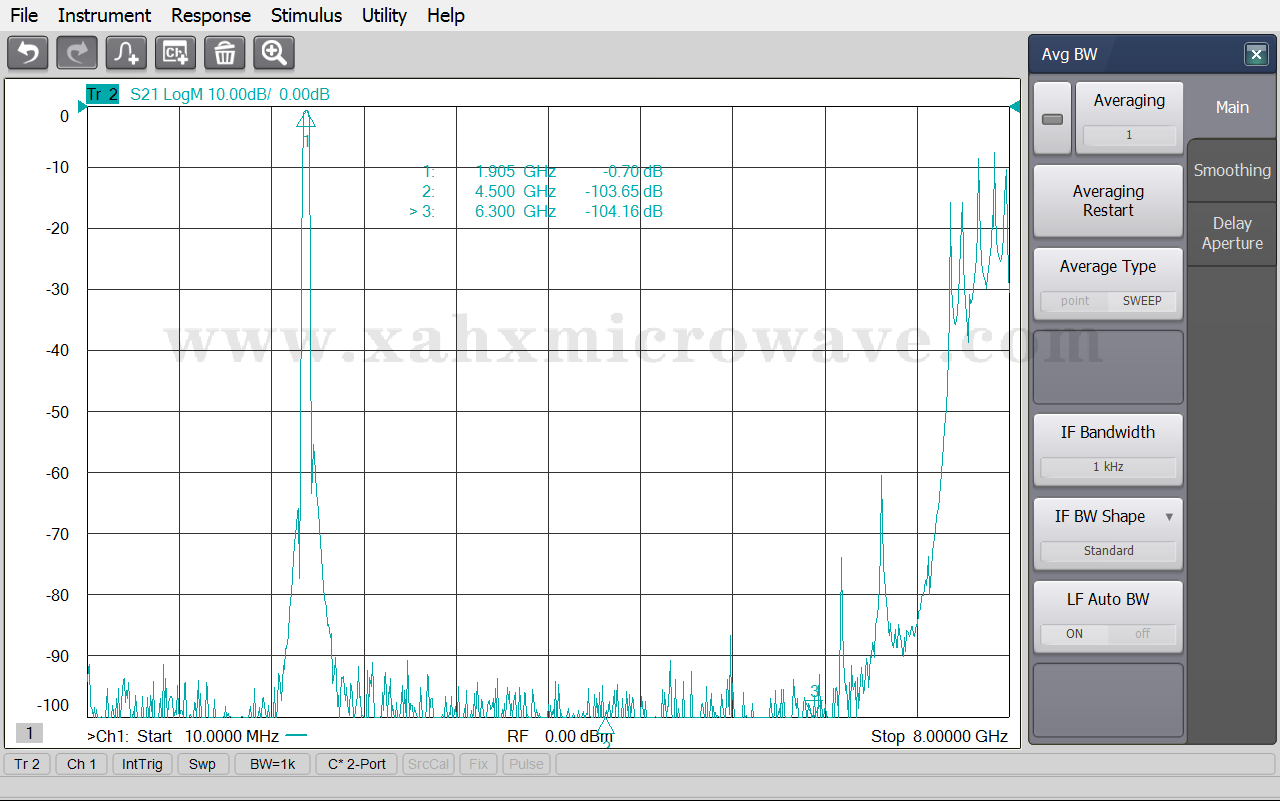Toggle LF Auto BW on/off
The image size is (1280, 801).
click(x=1108, y=634)
